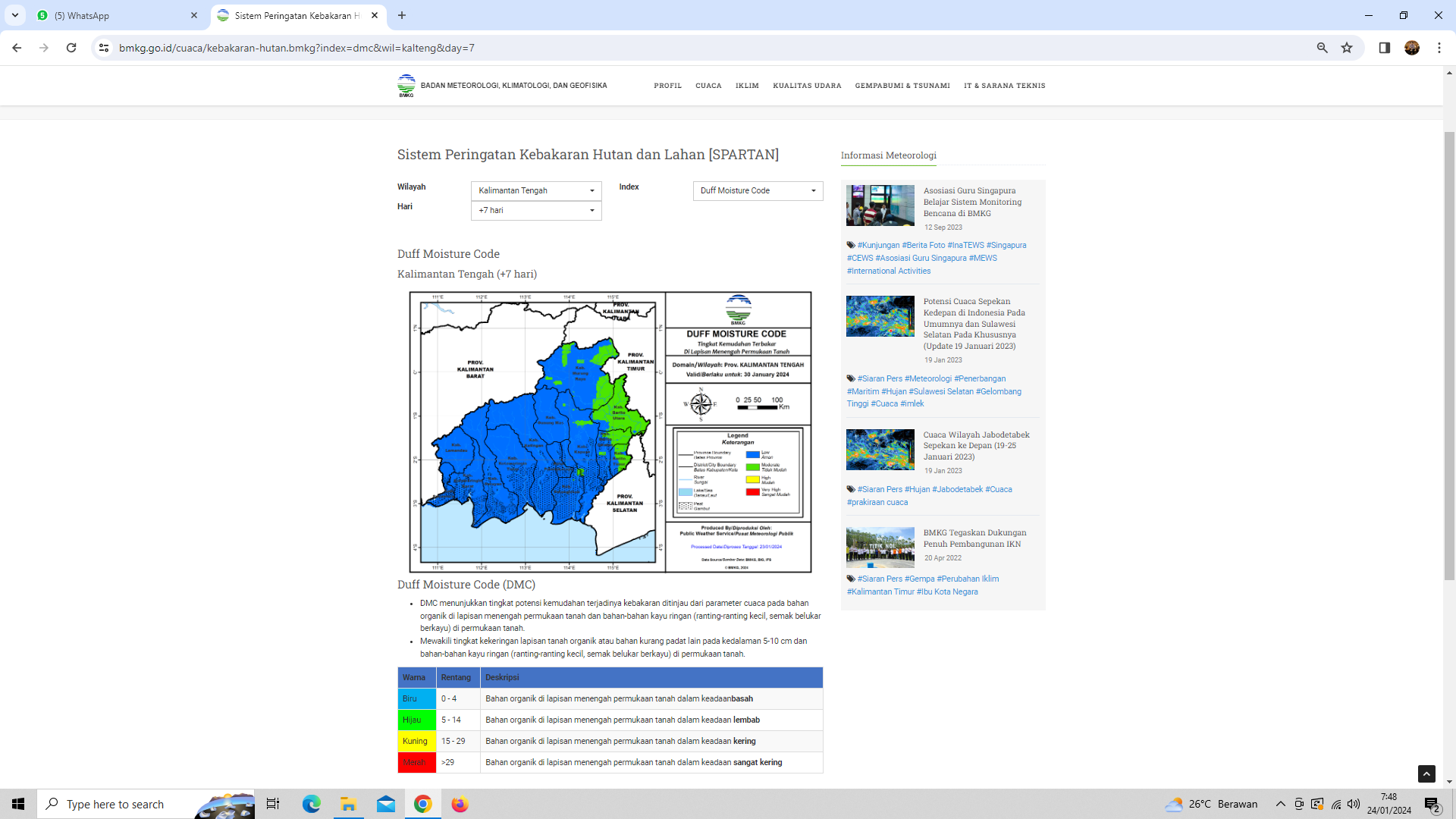Screen dimensions: 1456x819
Task: Click the #Meteorologi tag
Action: click(x=927, y=378)
